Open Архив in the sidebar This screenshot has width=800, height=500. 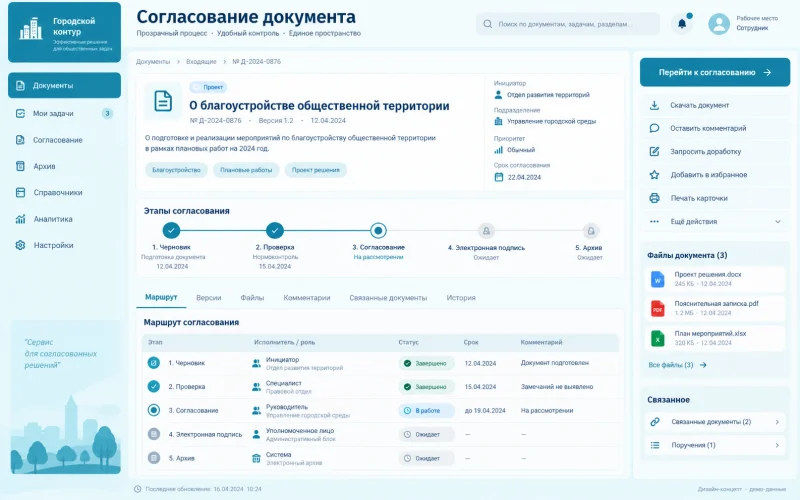click(x=64, y=166)
